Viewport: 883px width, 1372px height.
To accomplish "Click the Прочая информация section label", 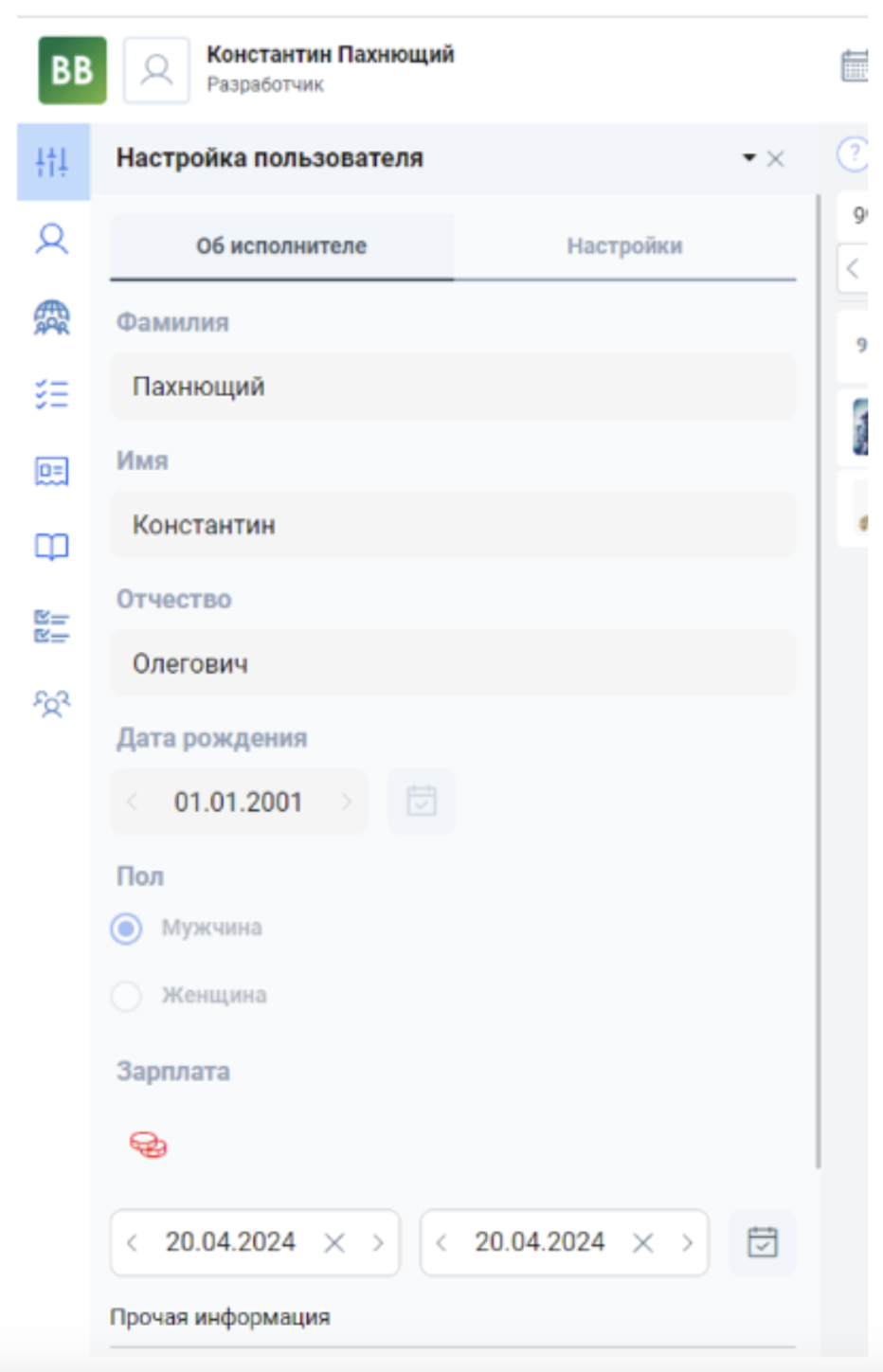I will (220, 1318).
